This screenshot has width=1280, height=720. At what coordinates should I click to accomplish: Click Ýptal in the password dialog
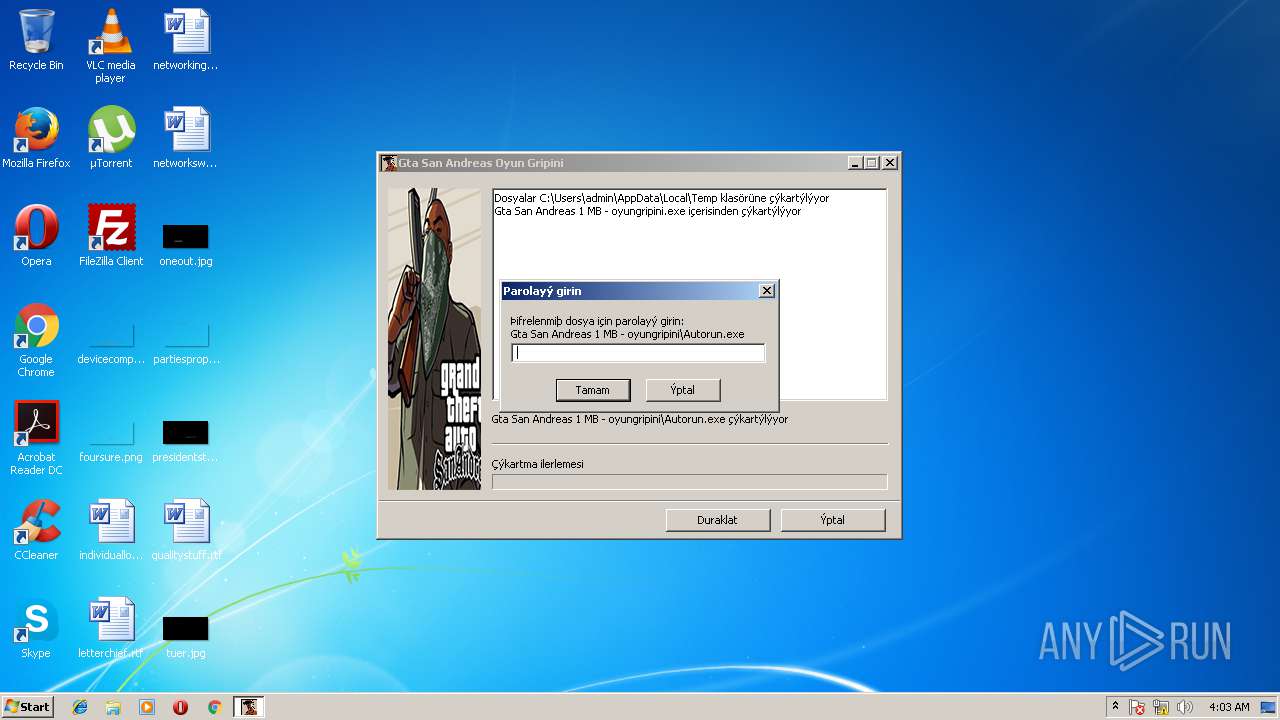point(683,390)
